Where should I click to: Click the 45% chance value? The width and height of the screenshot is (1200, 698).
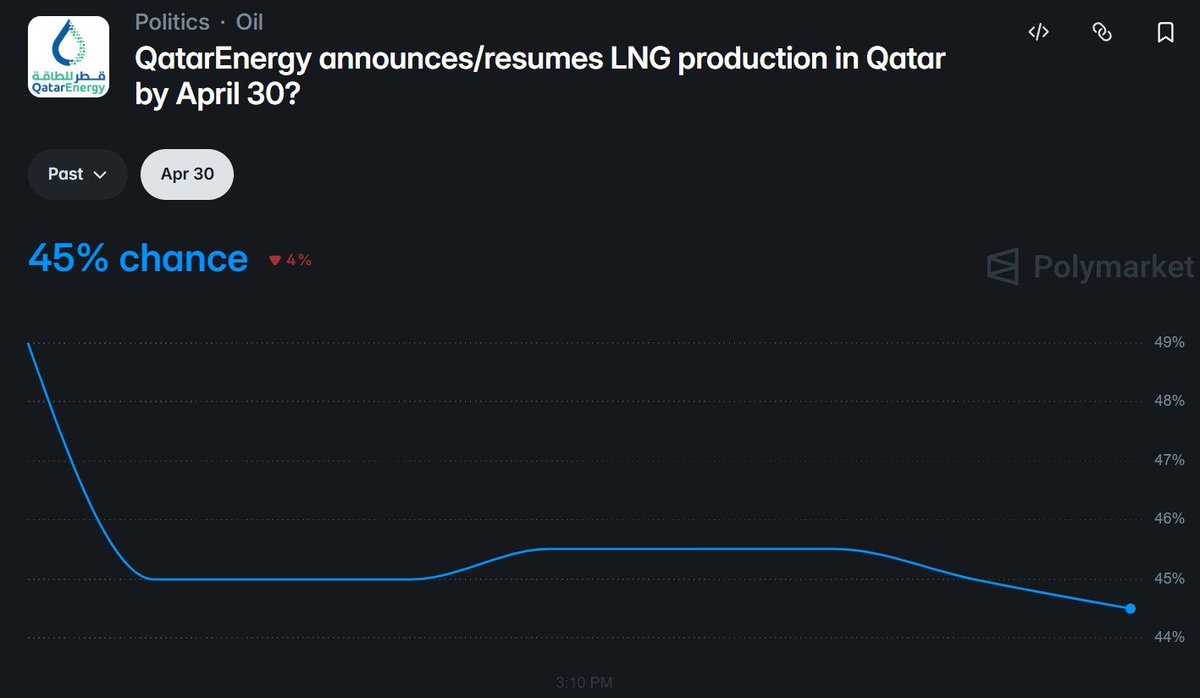point(138,258)
